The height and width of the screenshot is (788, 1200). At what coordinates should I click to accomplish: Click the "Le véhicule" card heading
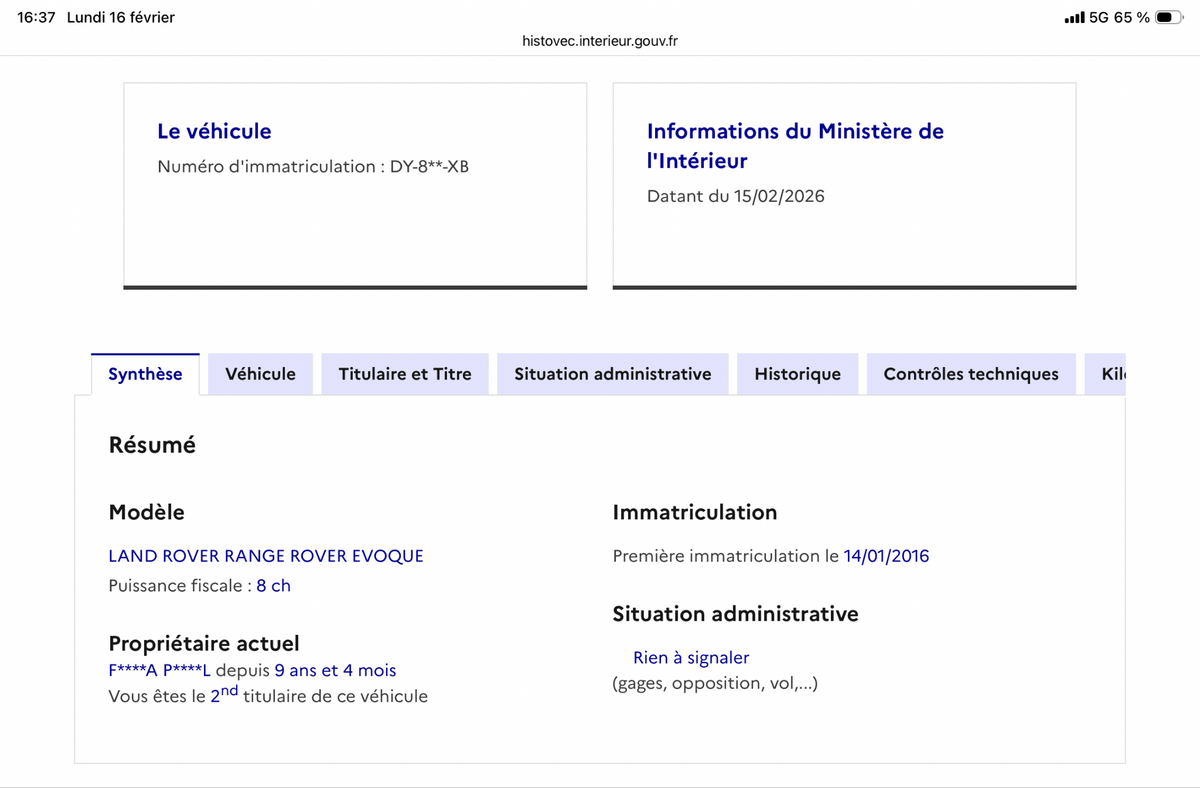[214, 131]
